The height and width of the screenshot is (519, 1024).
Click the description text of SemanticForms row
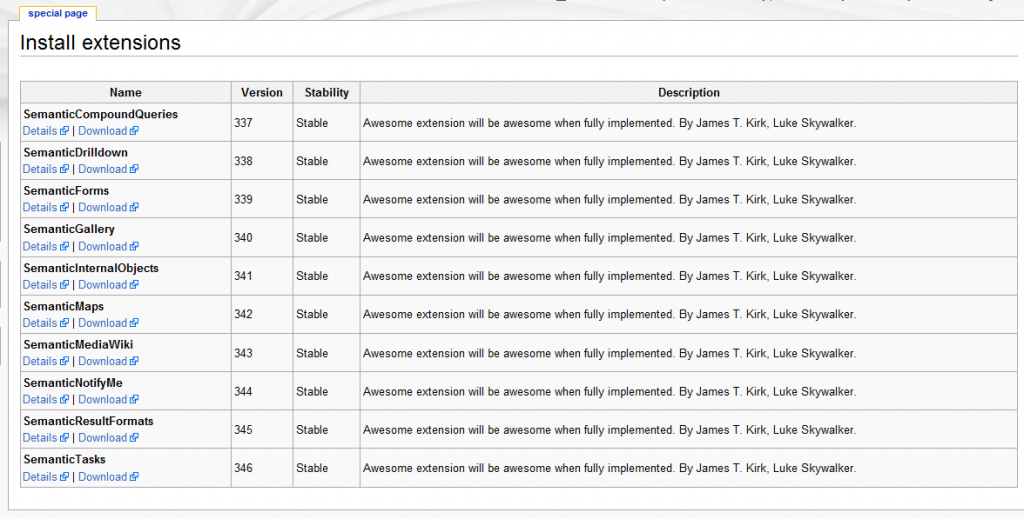click(x=609, y=199)
